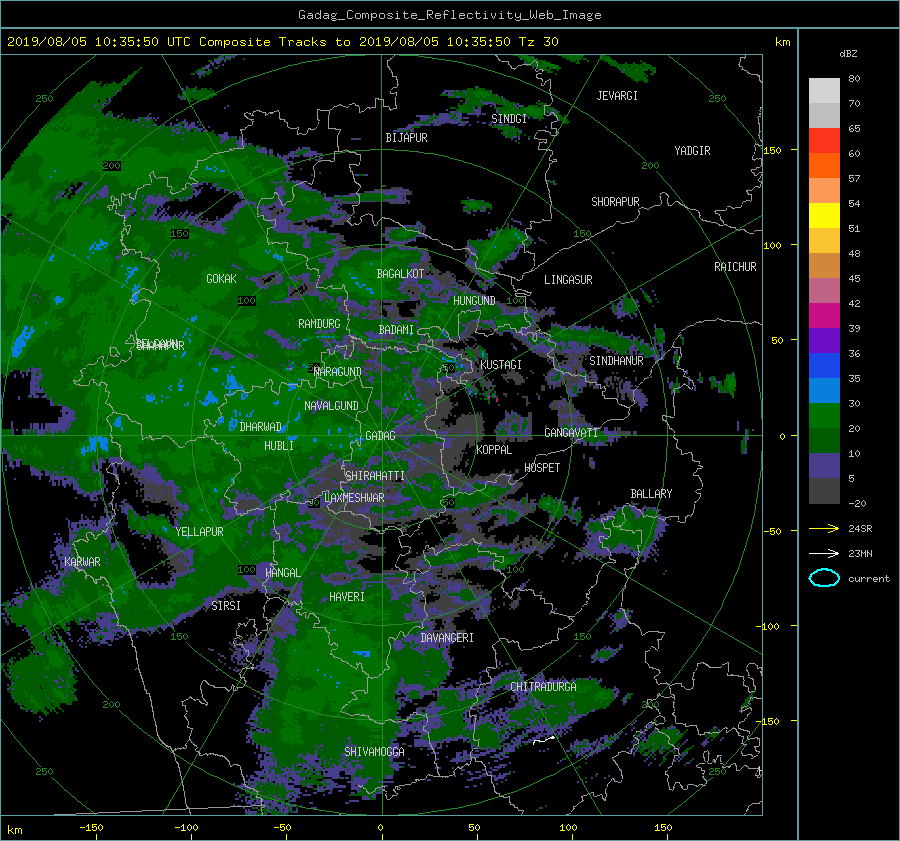Click the KOPPAL city label

click(x=494, y=450)
